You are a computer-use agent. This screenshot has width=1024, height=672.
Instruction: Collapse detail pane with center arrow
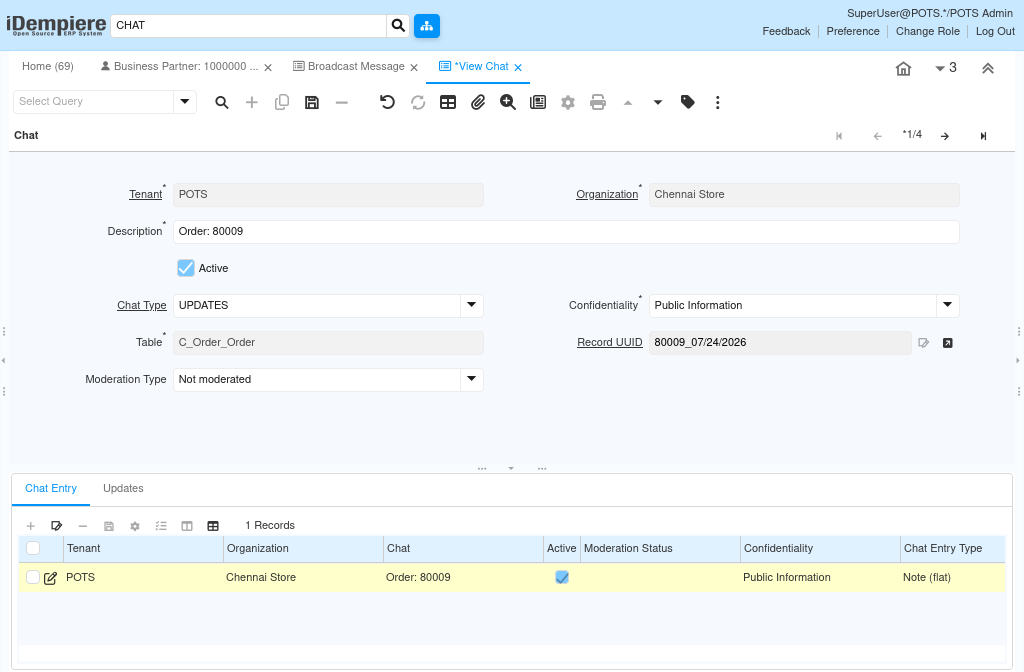coord(511,468)
